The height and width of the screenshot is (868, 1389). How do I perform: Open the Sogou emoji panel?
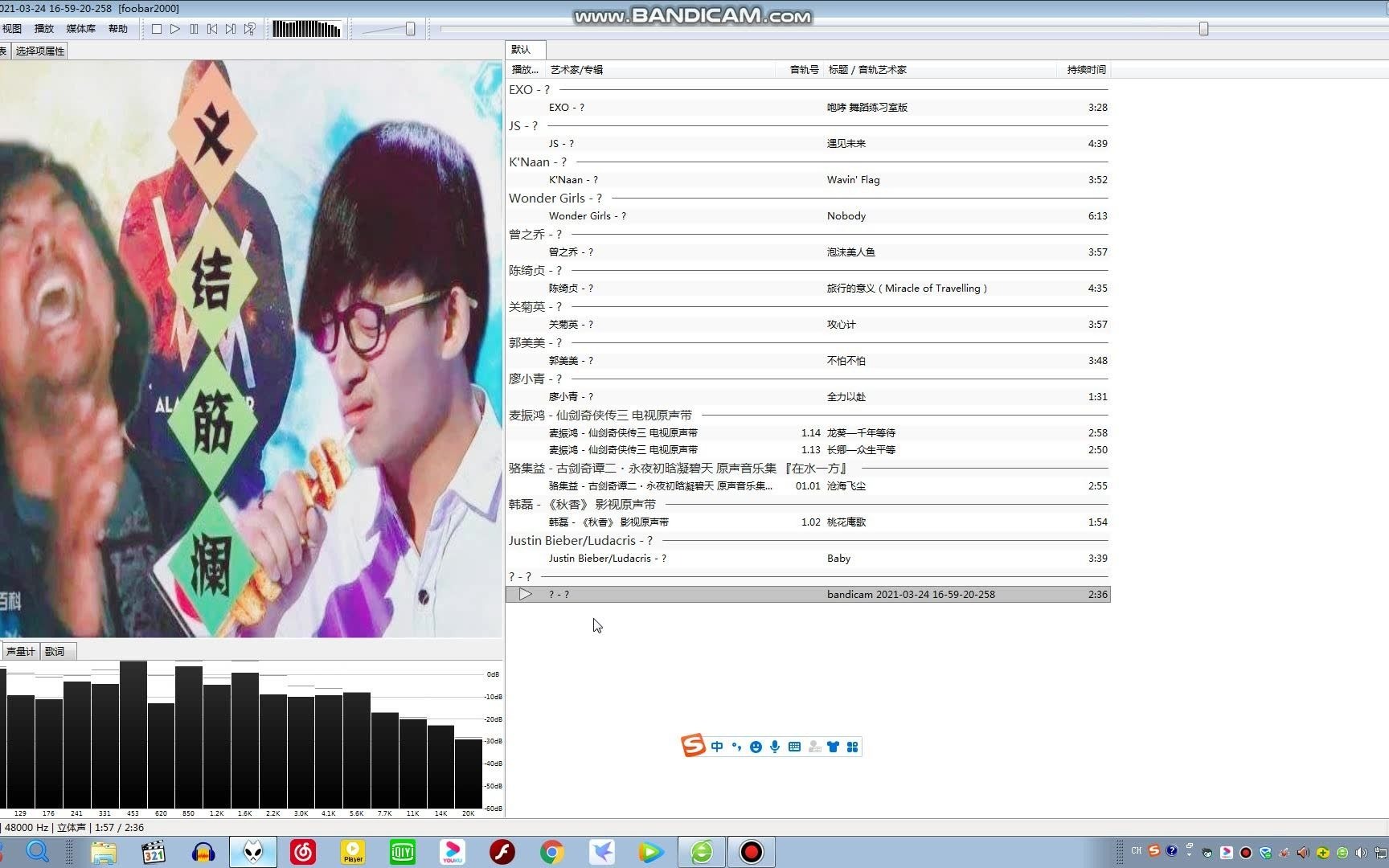756,747
